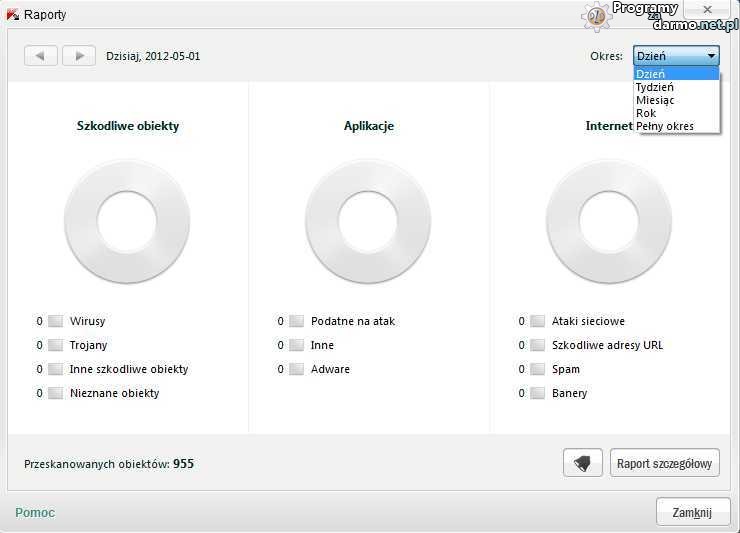Choose Pełny okres in the list
The height and width of the screenshot is (533, 740).
pos(664,126)
